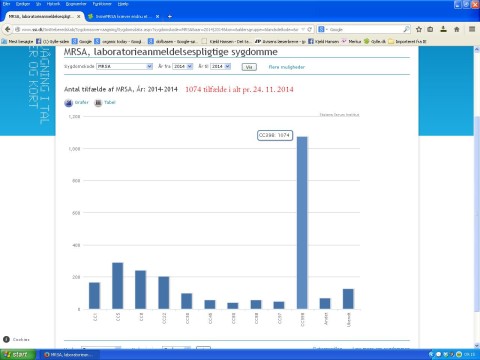Reload the page with refresh icon
The height and width of the screenshot is (360, 480).
pos(309,29)
